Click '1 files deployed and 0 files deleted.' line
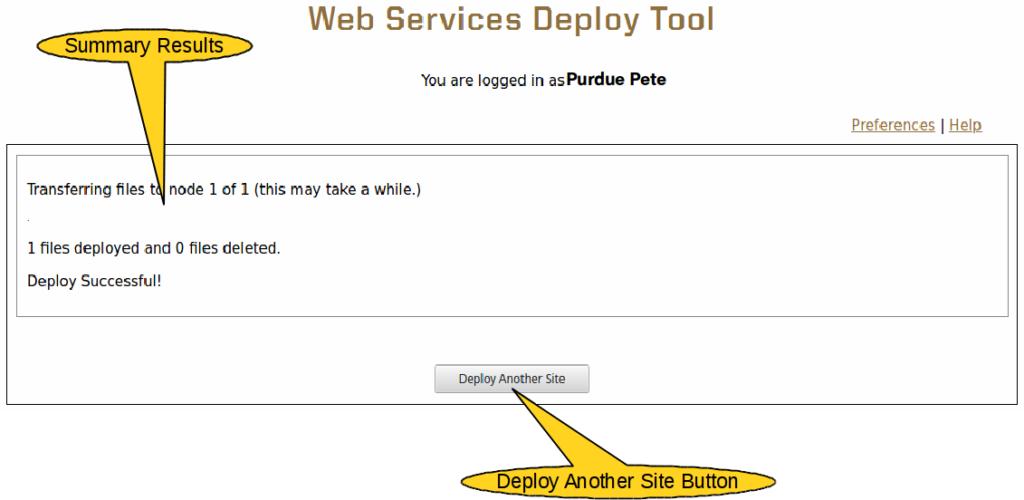 pos(153,249)
